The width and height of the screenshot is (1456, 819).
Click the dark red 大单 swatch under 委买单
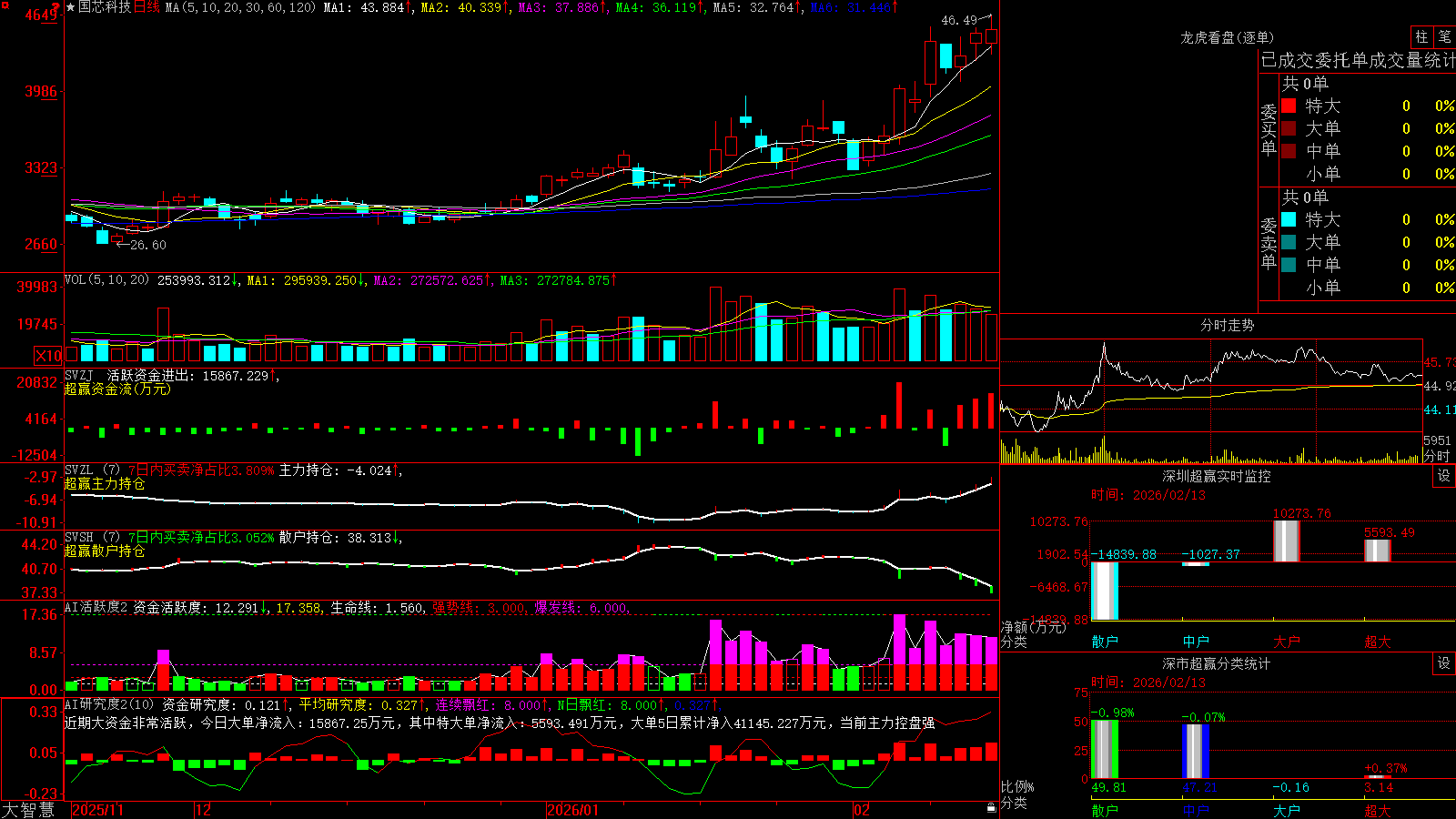tap(1289, 128)
